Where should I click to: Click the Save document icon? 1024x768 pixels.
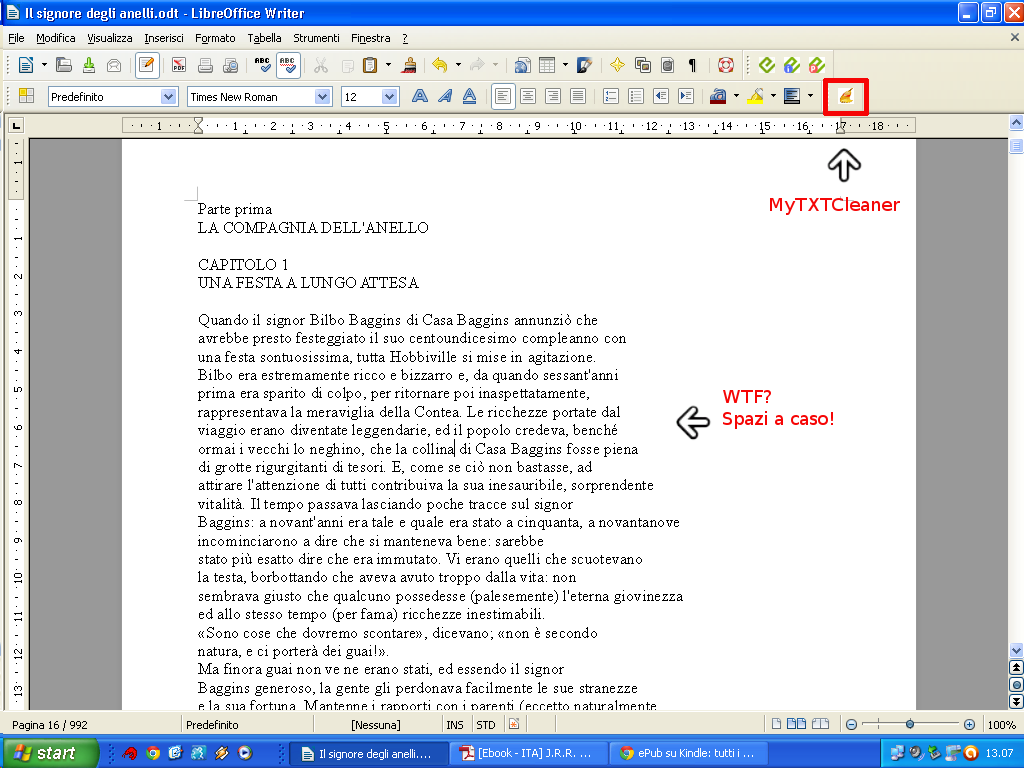(x=88, y=66)
